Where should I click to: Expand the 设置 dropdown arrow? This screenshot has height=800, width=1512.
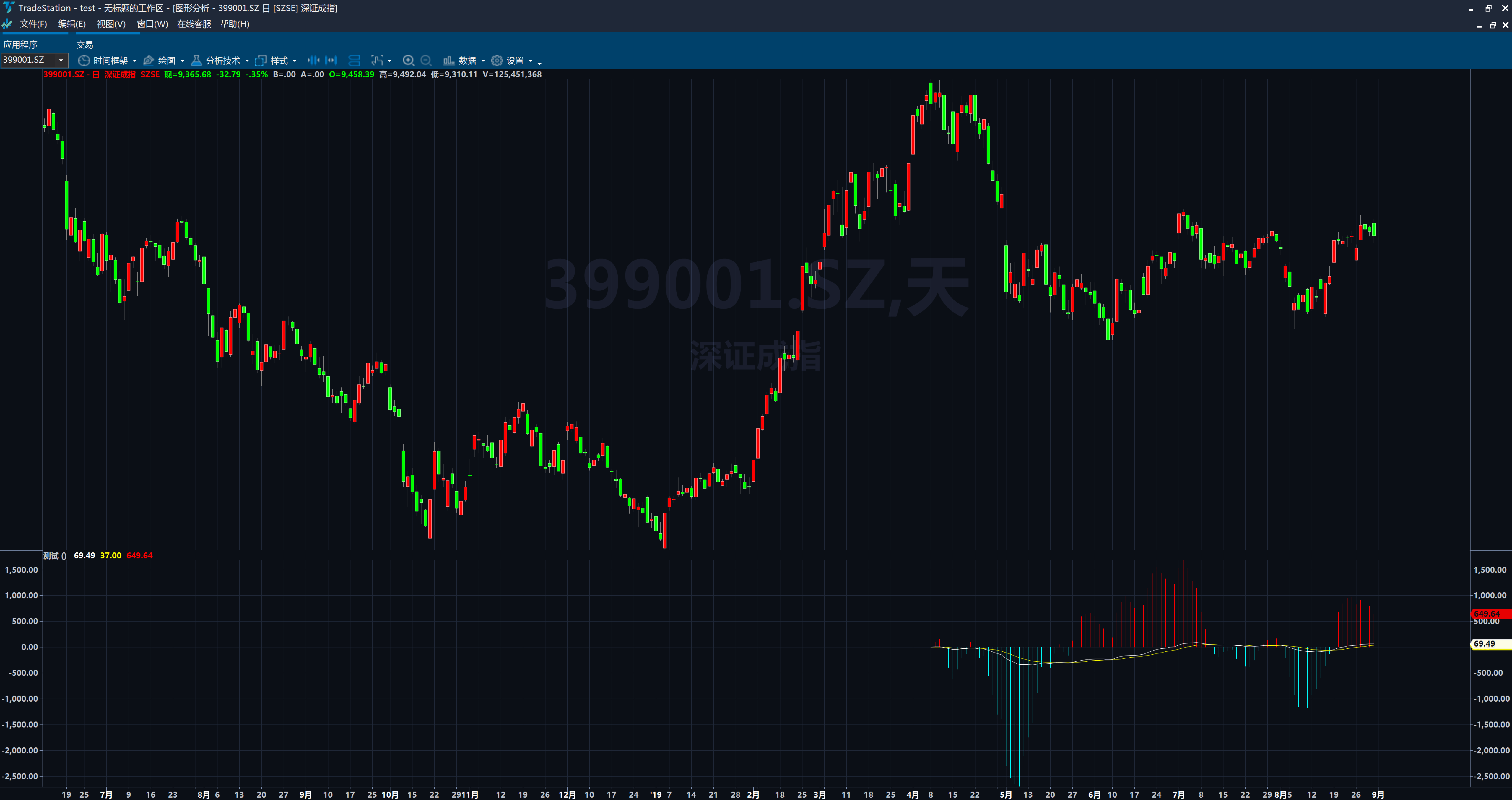[531, 61]
